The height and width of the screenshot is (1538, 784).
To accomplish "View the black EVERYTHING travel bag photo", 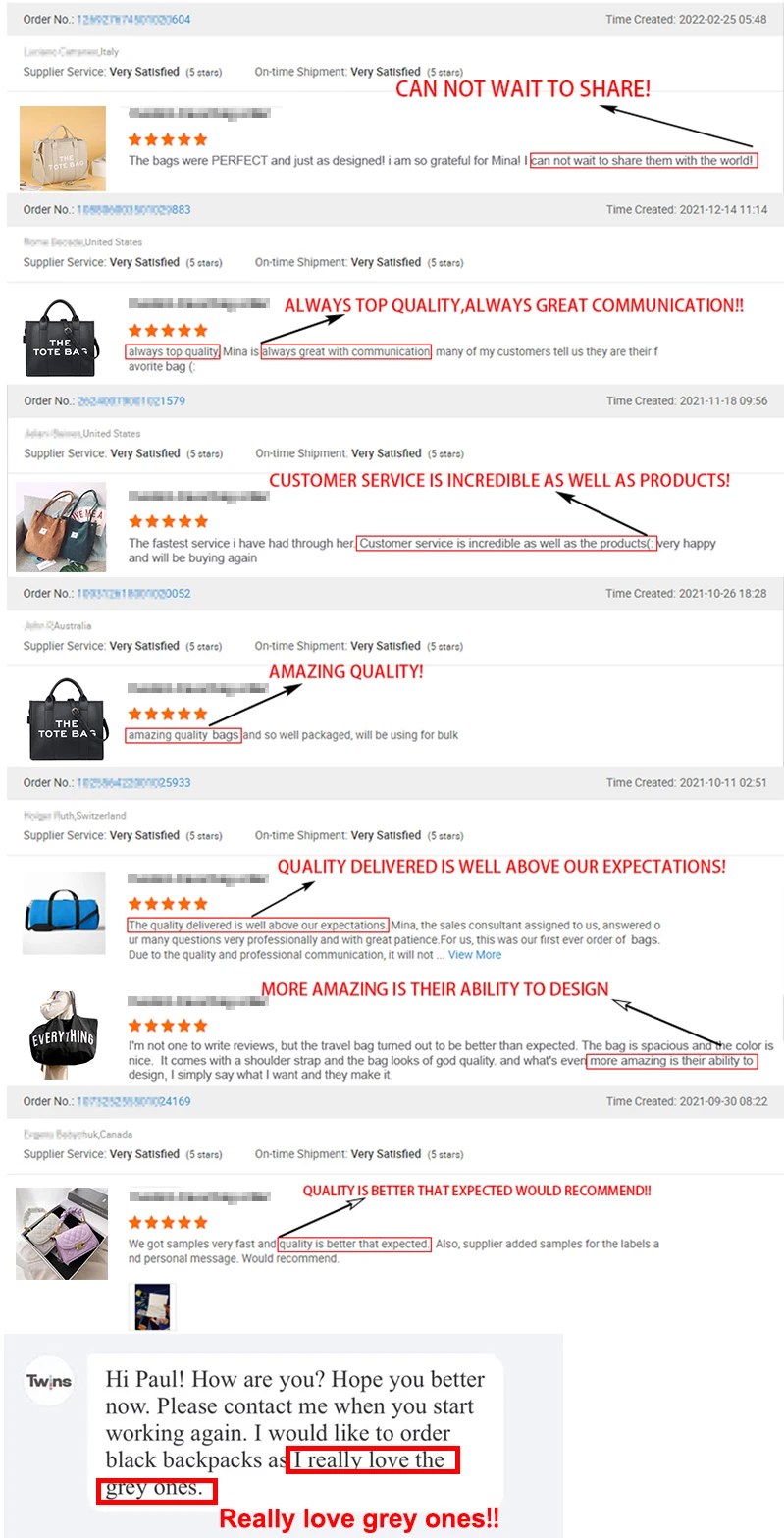I will [x=64, y=1035].
